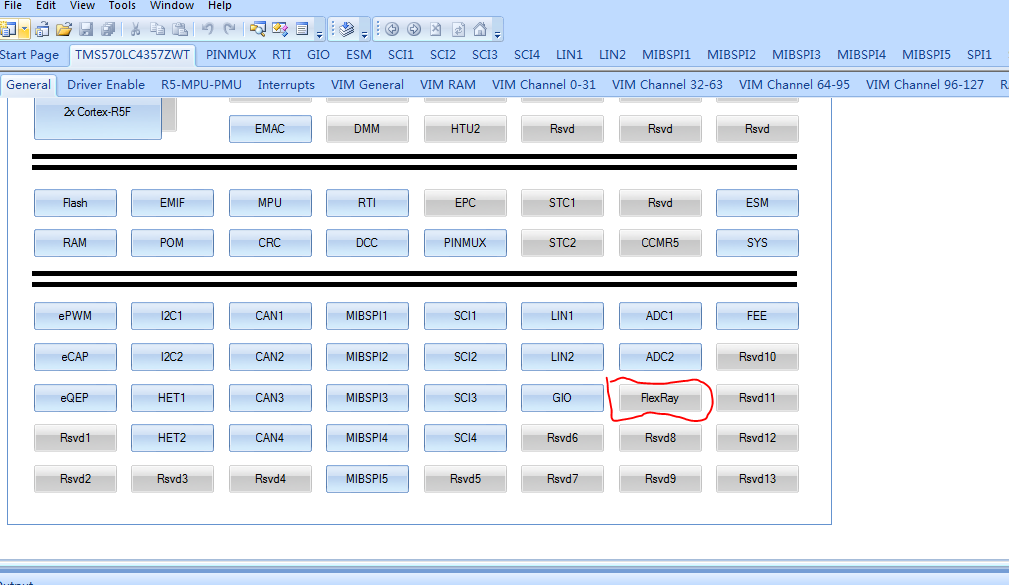The image size is (1009, 585).
Task: Click the ADC1 module button
Action: 660,316
